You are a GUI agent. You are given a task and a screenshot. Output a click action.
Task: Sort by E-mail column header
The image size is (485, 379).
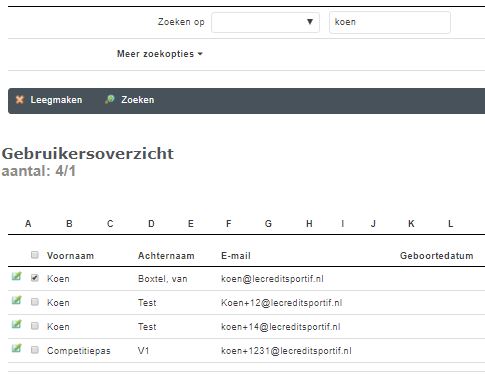point(236,256)
